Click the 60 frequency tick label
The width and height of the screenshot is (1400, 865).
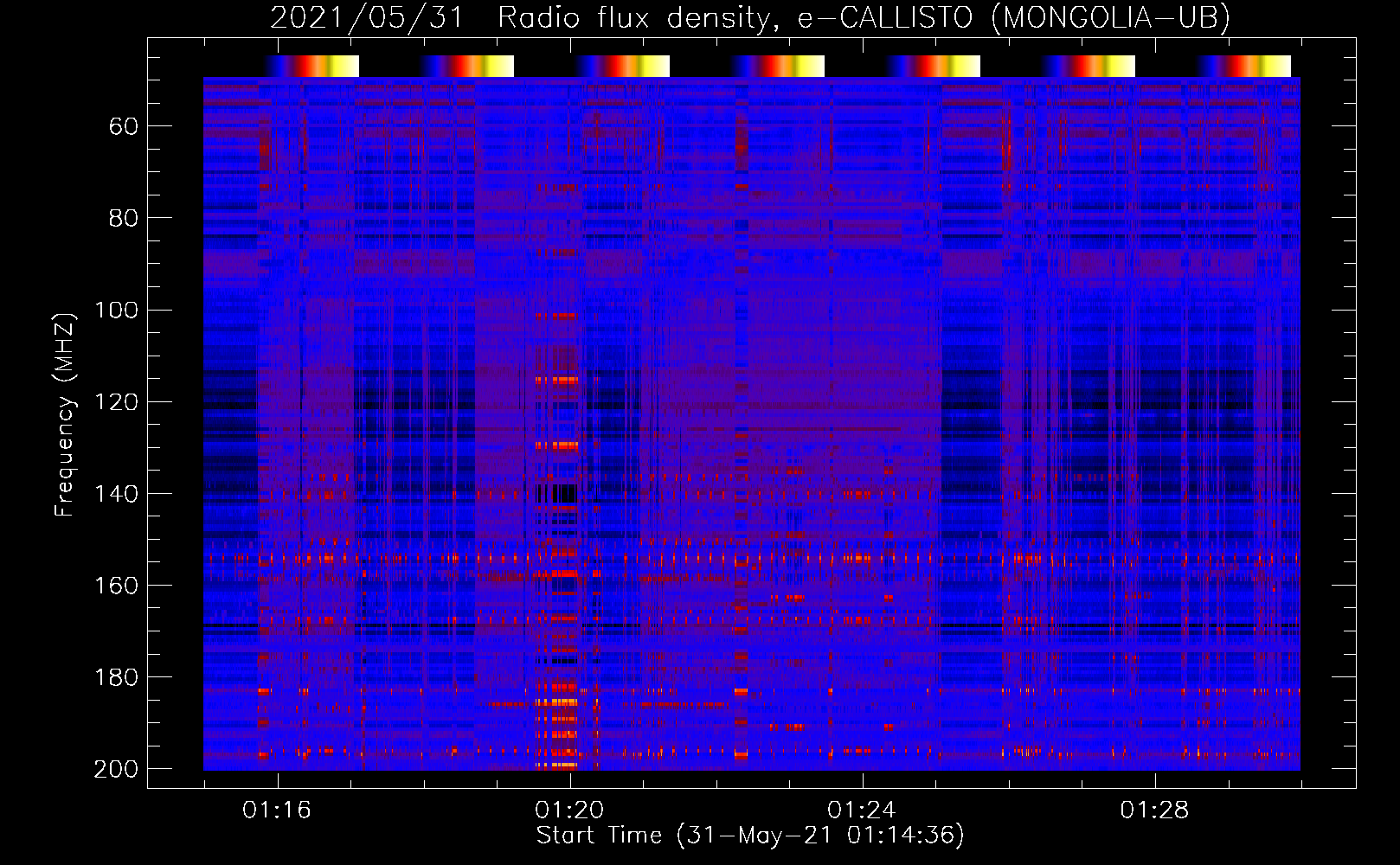click(x=124, y=126)
